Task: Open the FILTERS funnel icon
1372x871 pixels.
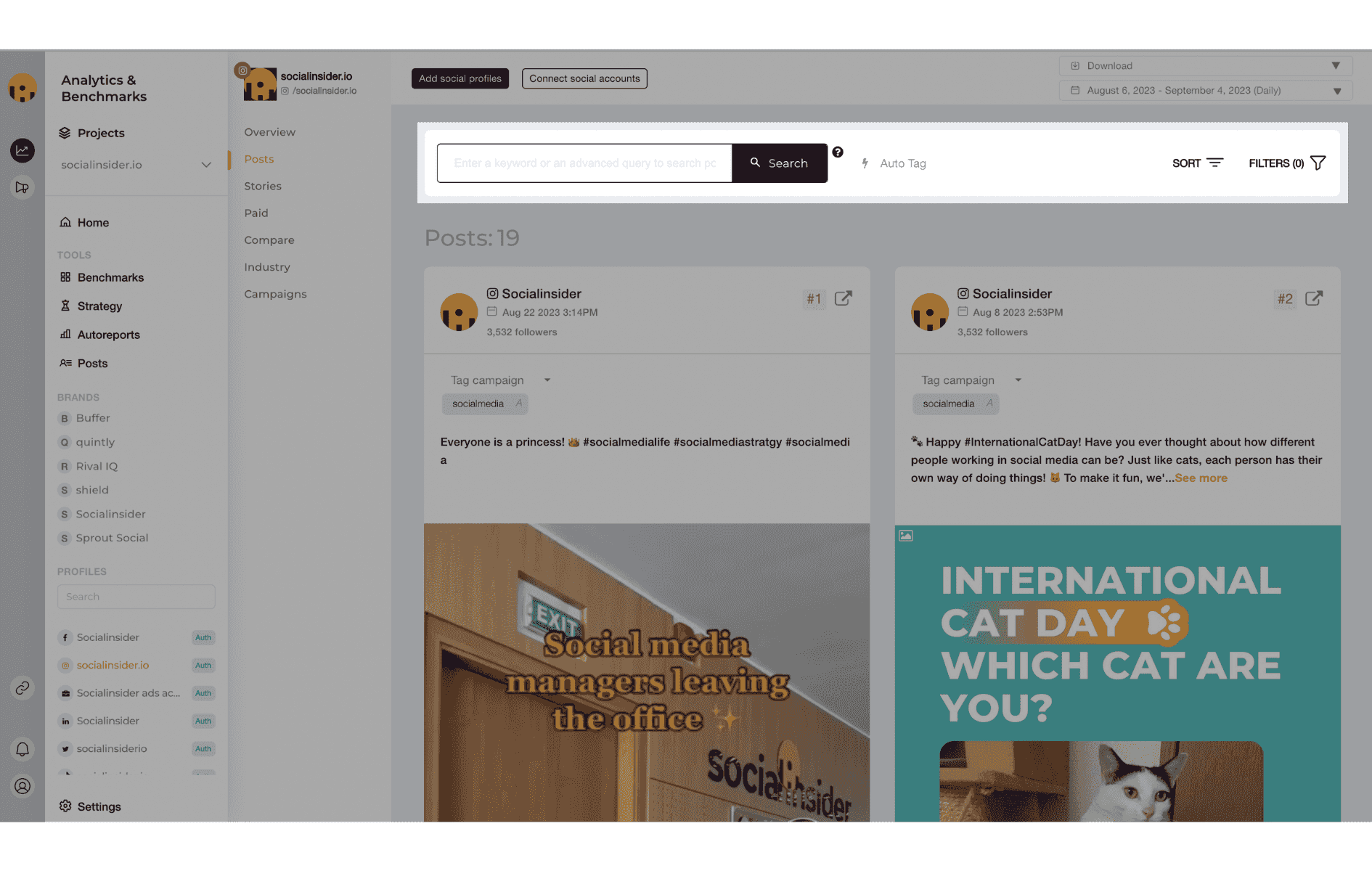Action: tap(1318, 163)
